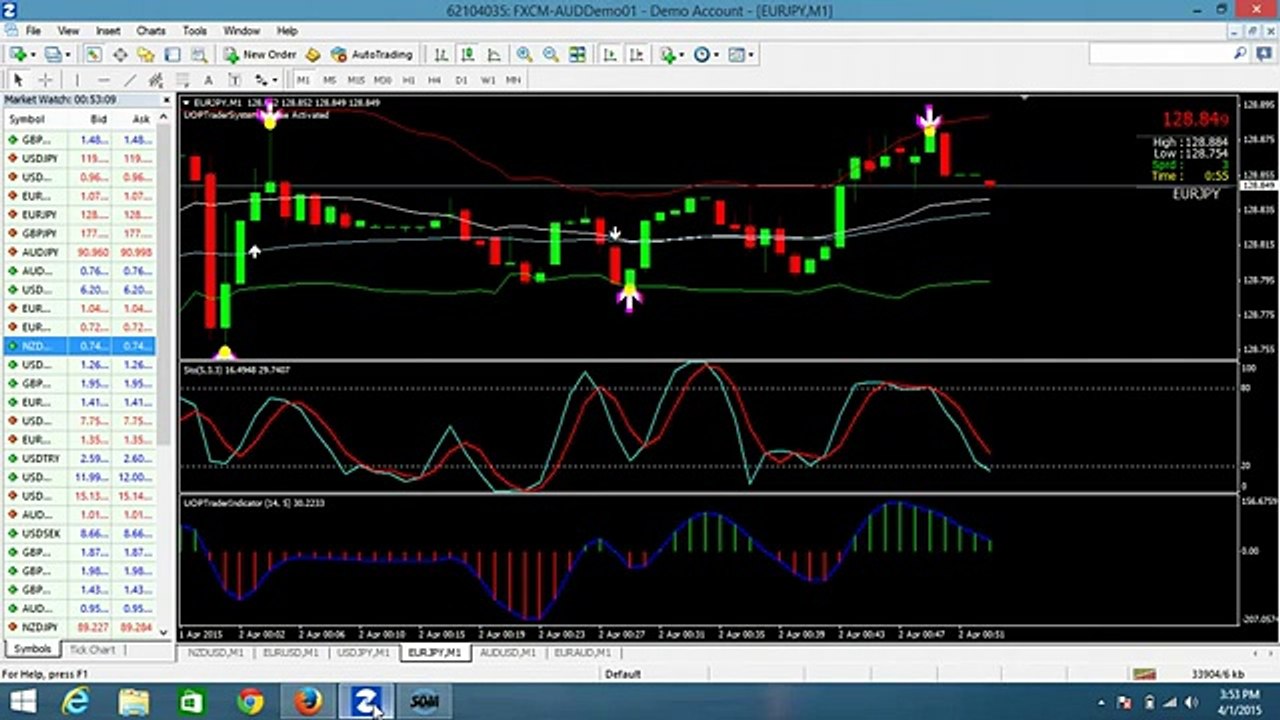The image size is (1280, 720).
Task: Launch Google Chrome from the taskbar
Action: click(x=250, y=702)
